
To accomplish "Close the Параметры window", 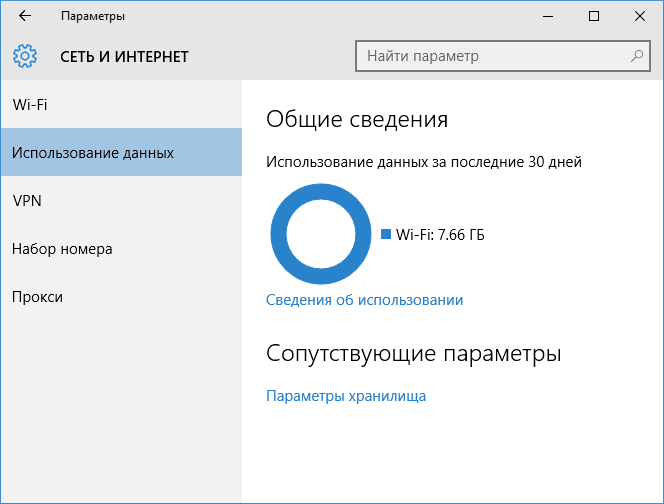I will click(639, 16).
